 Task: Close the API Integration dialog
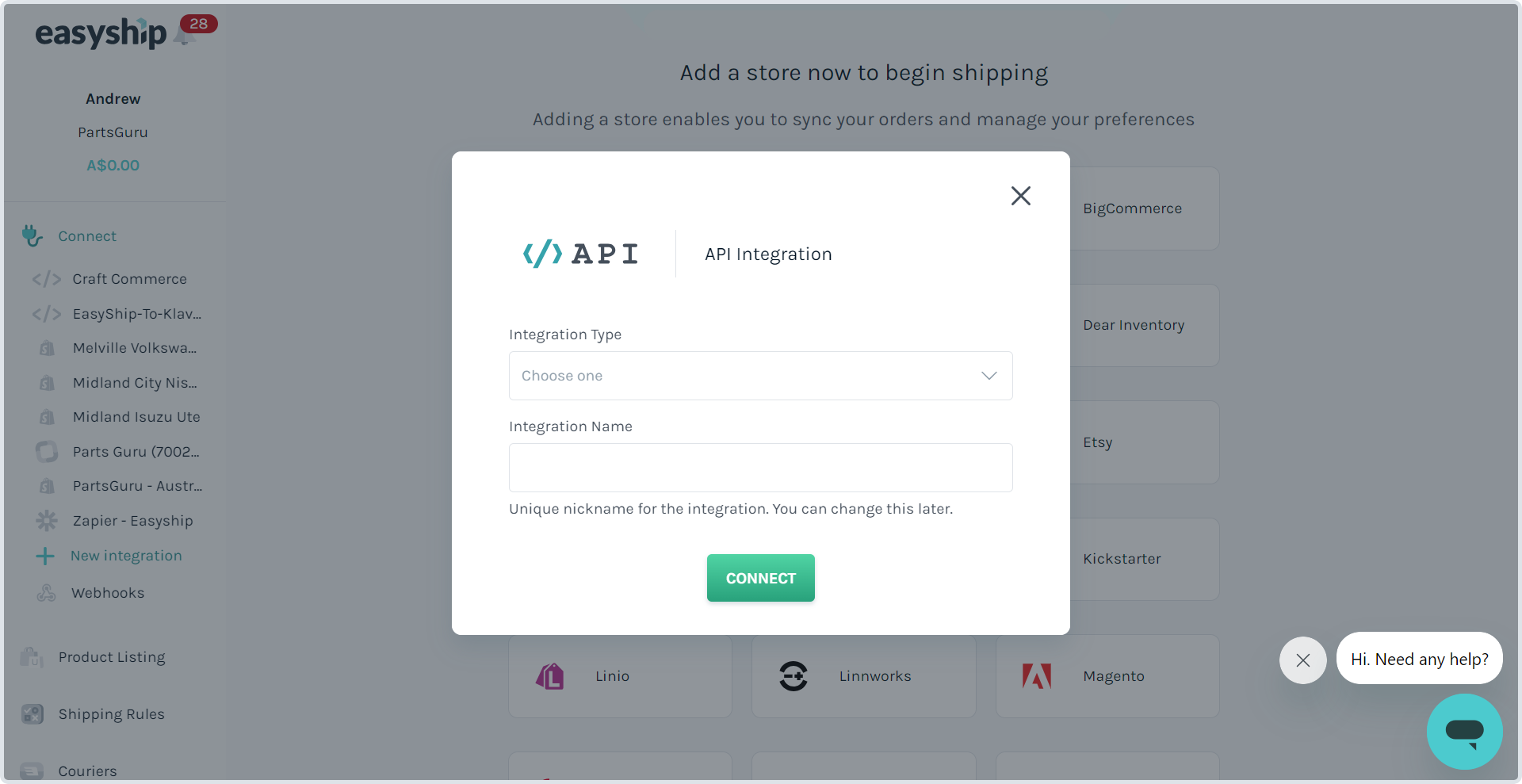click(1021, 196)
